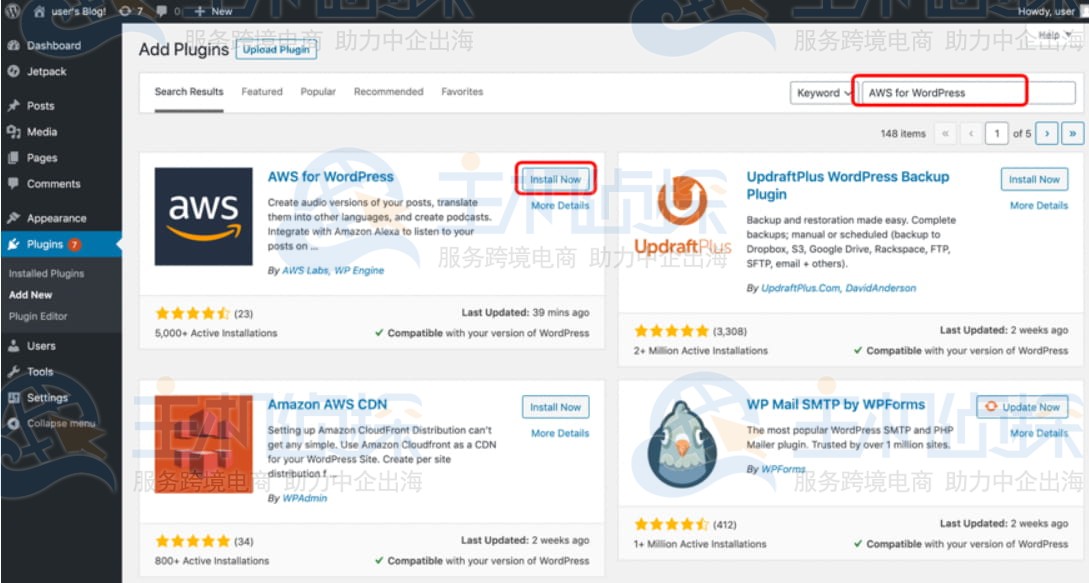Viewport: 1089px width, 583px height.
Task: Click the AWS plugin logo thumbnail
Action: click(x=203, y=217)
